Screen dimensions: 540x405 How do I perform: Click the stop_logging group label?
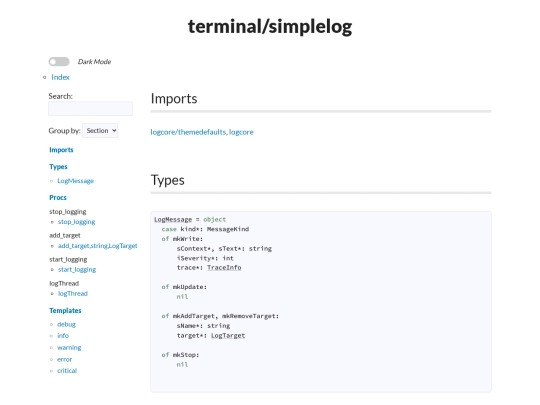coord(68,211)
